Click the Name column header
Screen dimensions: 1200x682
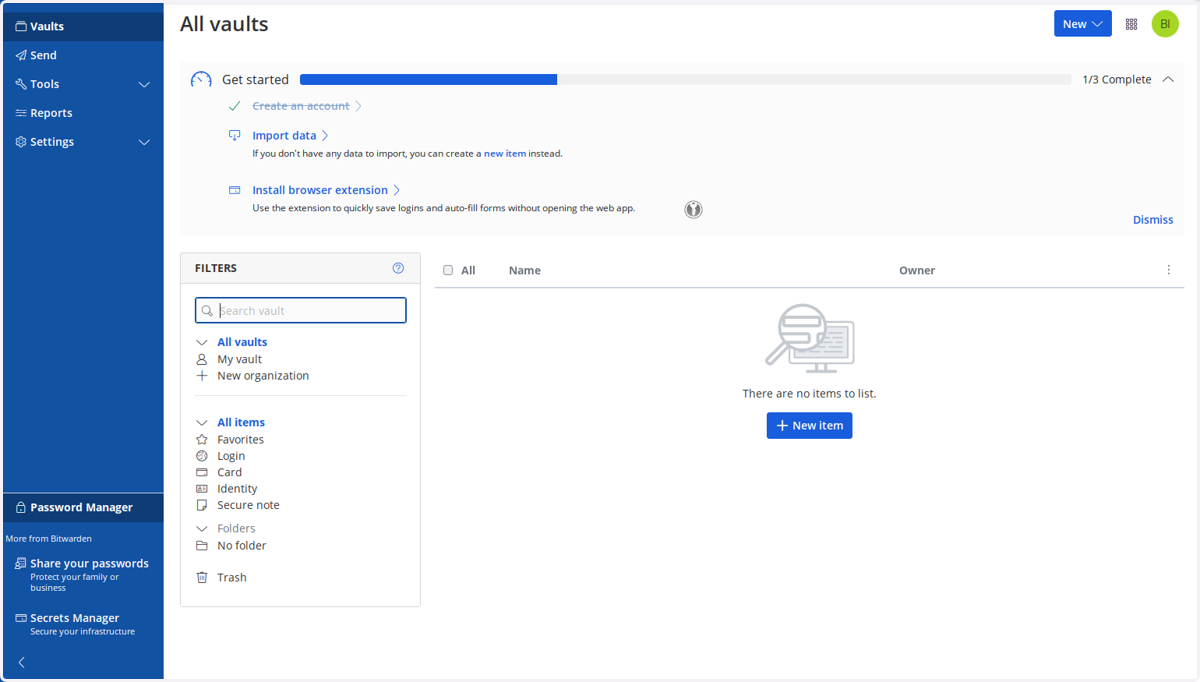pos(524,270)
